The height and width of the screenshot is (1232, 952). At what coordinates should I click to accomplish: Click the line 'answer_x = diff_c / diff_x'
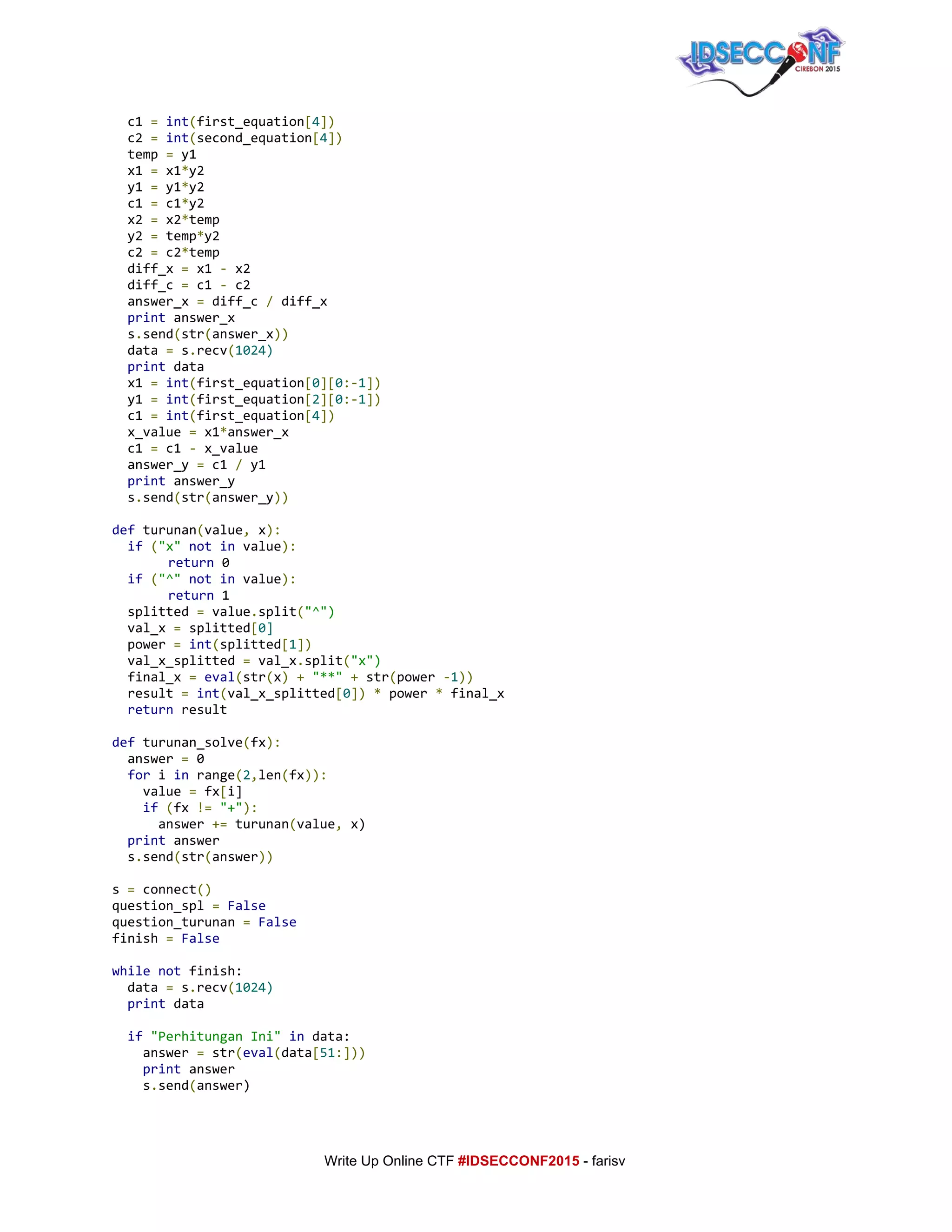pos(227,302)
